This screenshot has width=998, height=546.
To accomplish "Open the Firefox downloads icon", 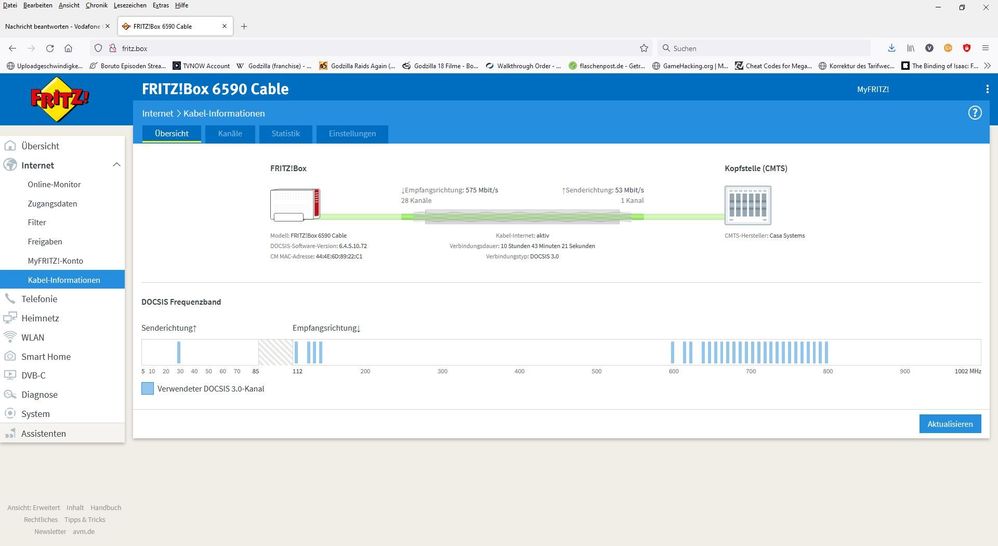I will pyautogui.click(x=892, y=48).
